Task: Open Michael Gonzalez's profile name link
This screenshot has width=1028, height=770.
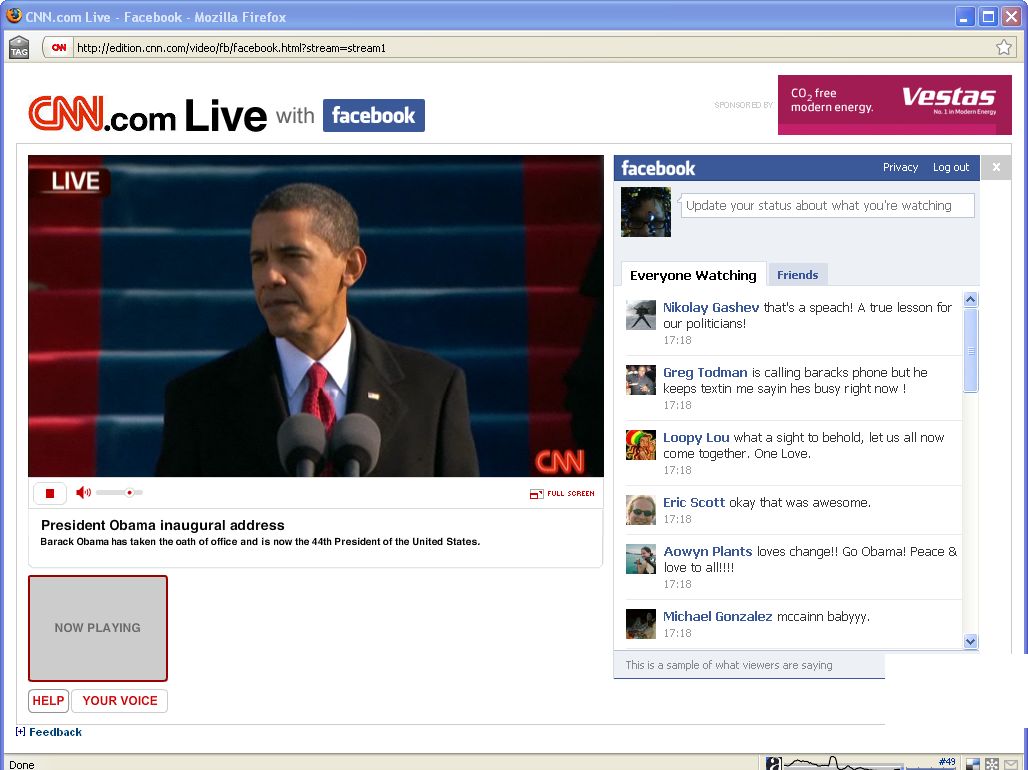Action: click(x=717, y=617)
